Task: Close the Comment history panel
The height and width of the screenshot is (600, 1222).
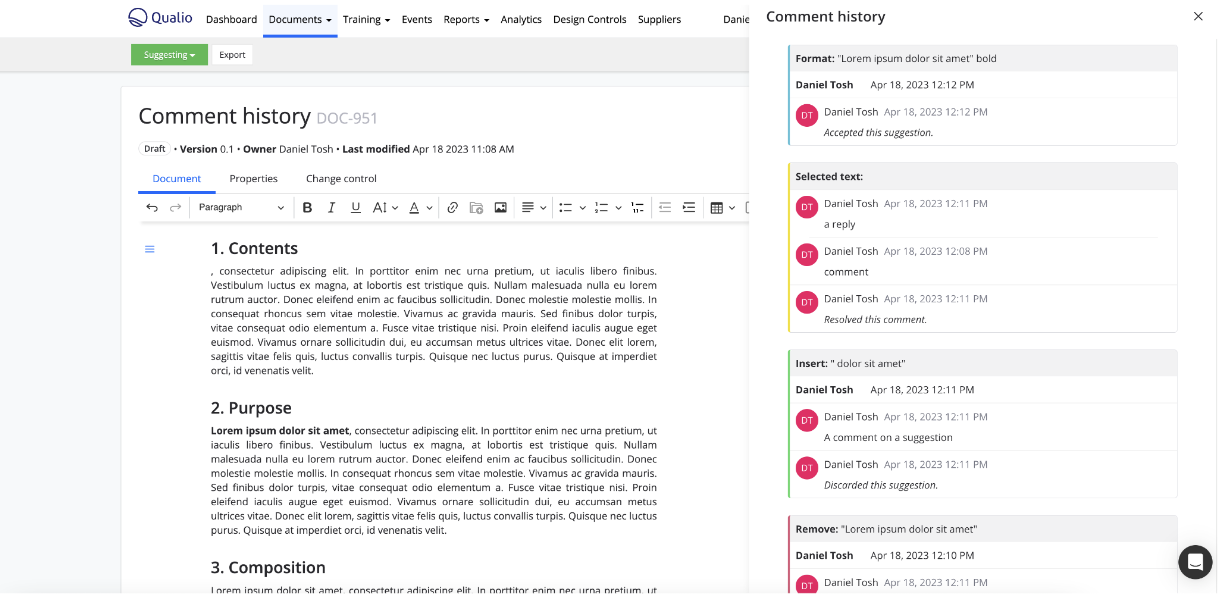Action: [x=1198, y=17]
